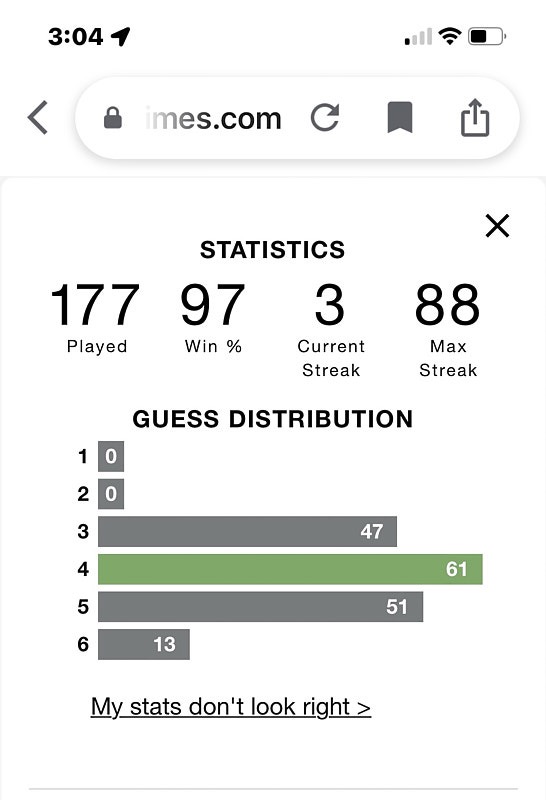Open "My stats don't look right" link

pyautogui.click(x=231, y=707)
